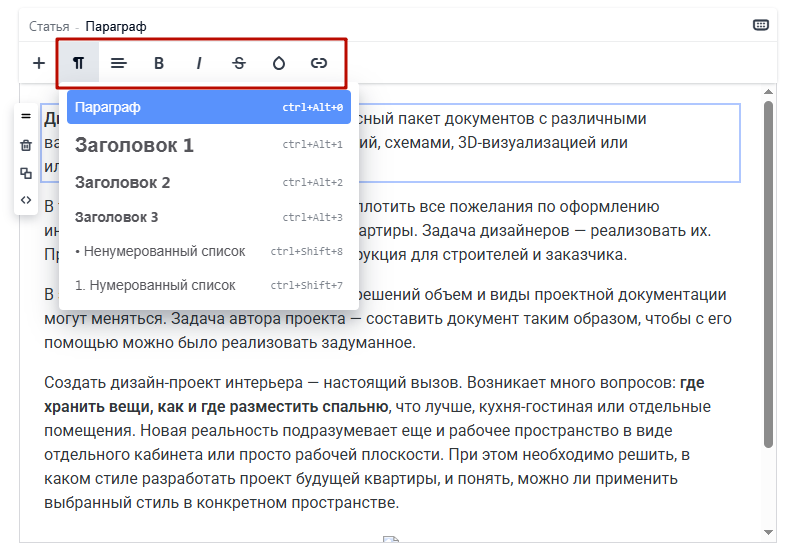Click the Статья breadcrumb link
This screenshot has height=558, width=789.
click(49, 26)
